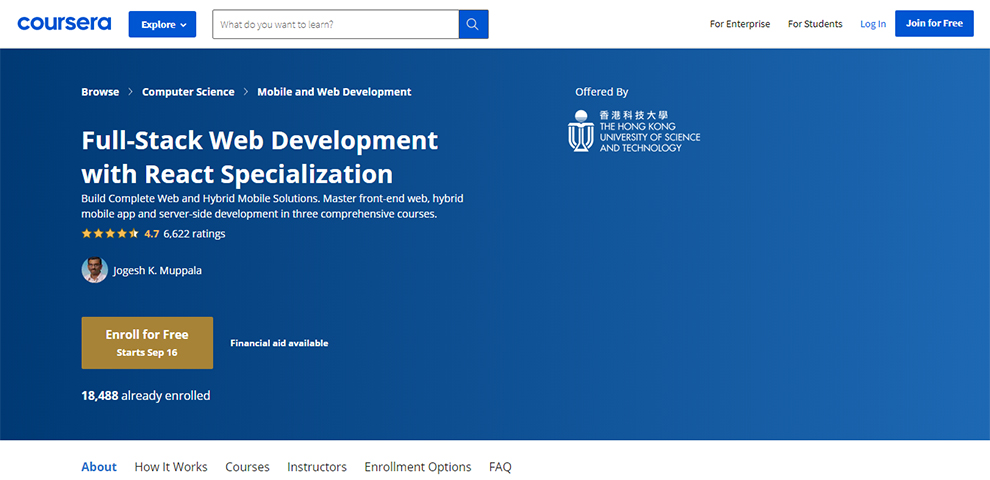The width and height of the screenshot is (990, 480).
Task: Switch to the FAQ tab
Action: coord(500,467)
